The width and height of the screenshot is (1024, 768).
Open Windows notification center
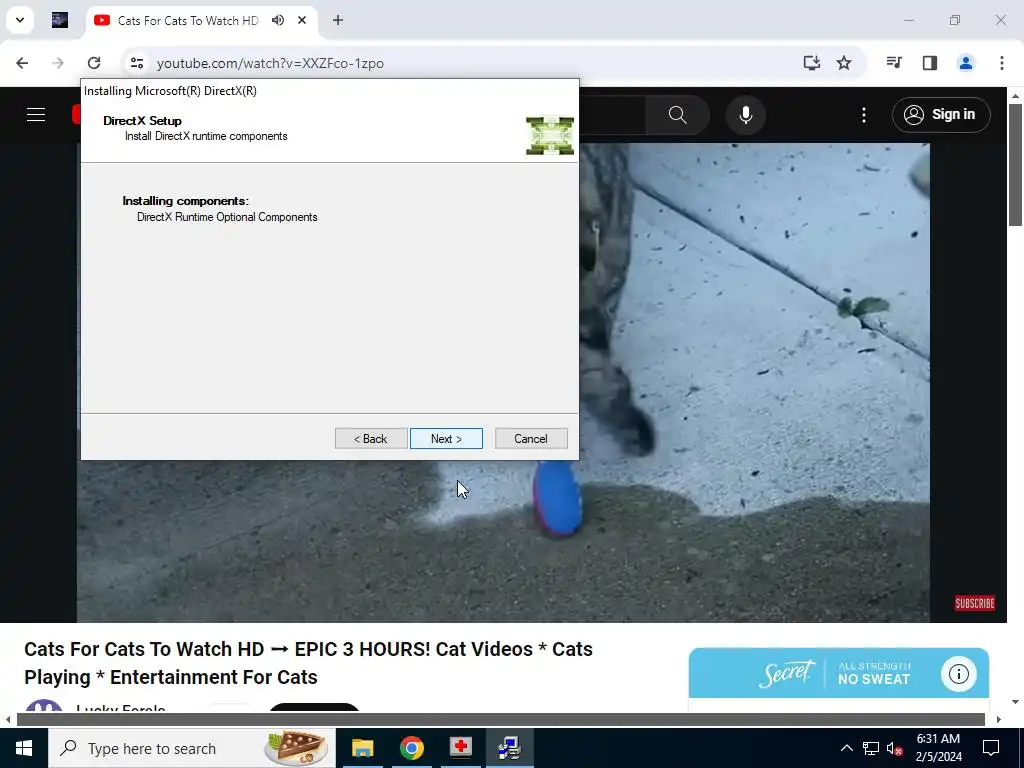coord(991,748)
